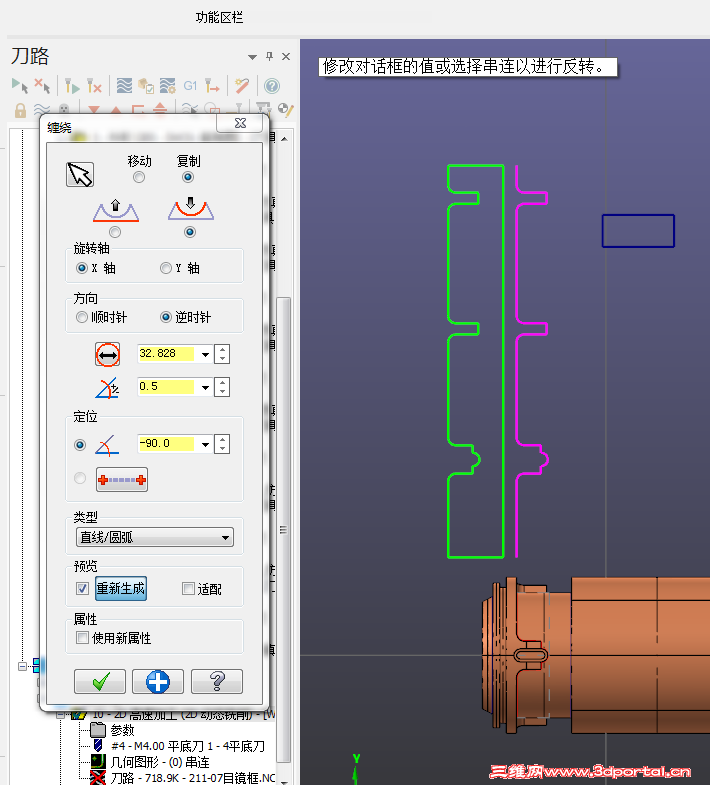Launch Backplot selected operations icon

[x=124, y=86]
